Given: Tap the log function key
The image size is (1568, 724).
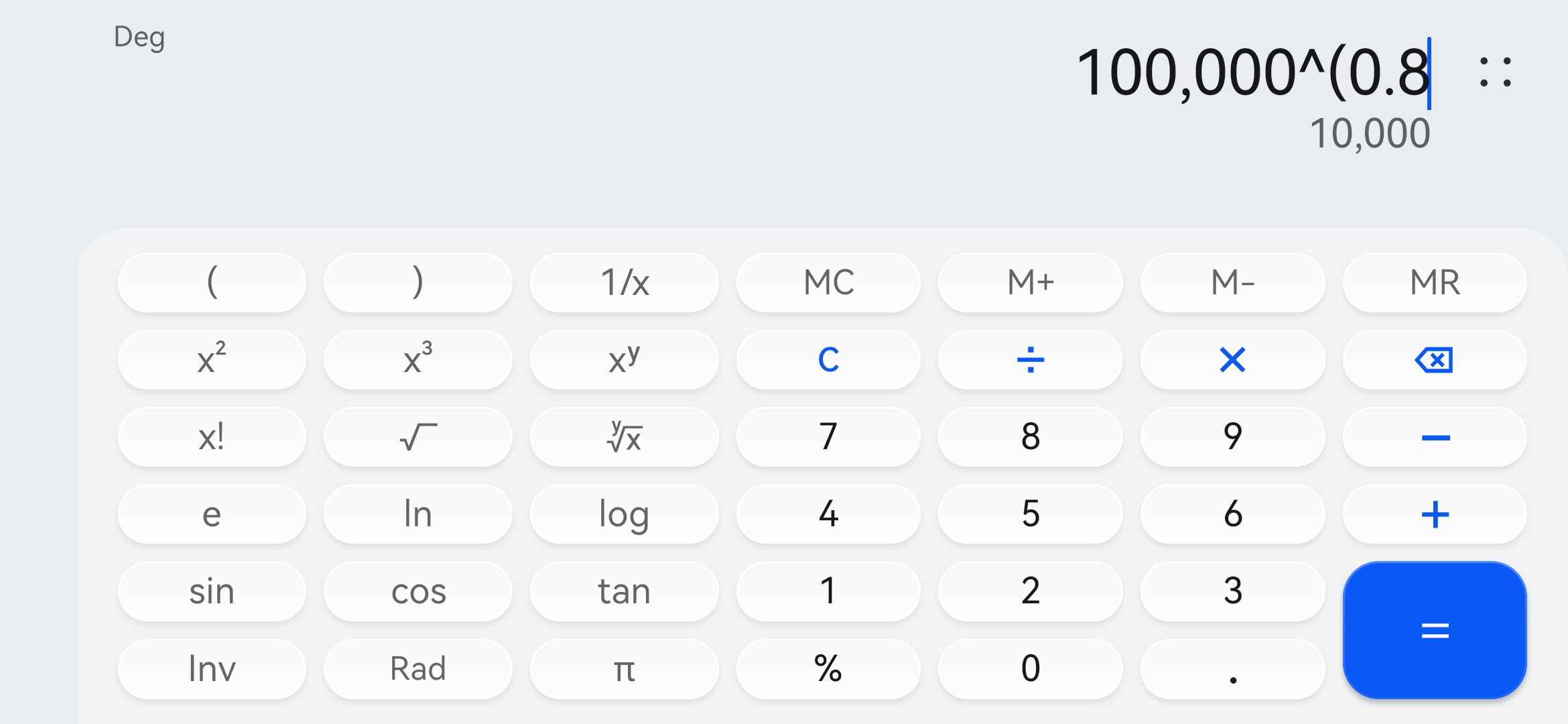Looking at the screenshot, I should pos(624,514).
